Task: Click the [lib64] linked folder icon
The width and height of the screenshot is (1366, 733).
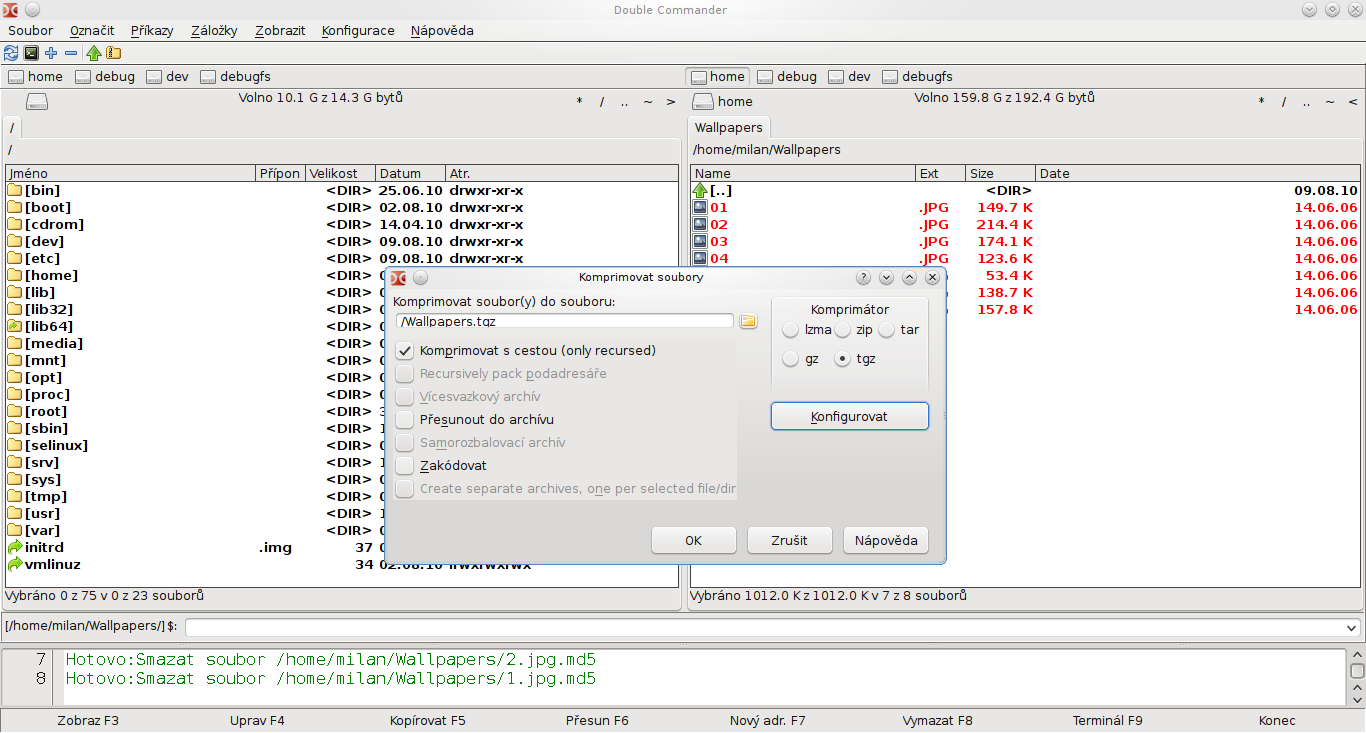Action: tap(14, 326)
